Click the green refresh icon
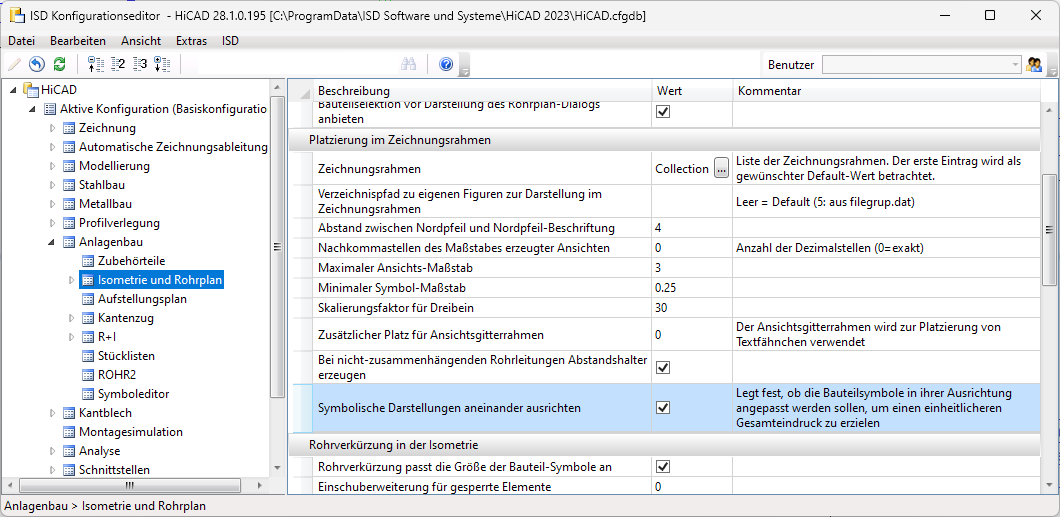The height and width of the screenshot is (517, 1060). [x=59, y=65]
